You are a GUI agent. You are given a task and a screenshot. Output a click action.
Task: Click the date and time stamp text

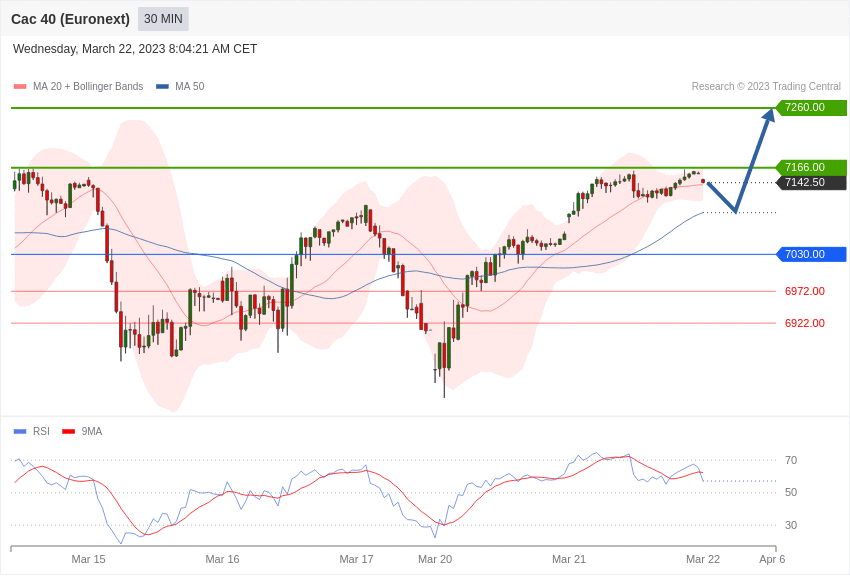pyautogui.click(x=135, y=49)
